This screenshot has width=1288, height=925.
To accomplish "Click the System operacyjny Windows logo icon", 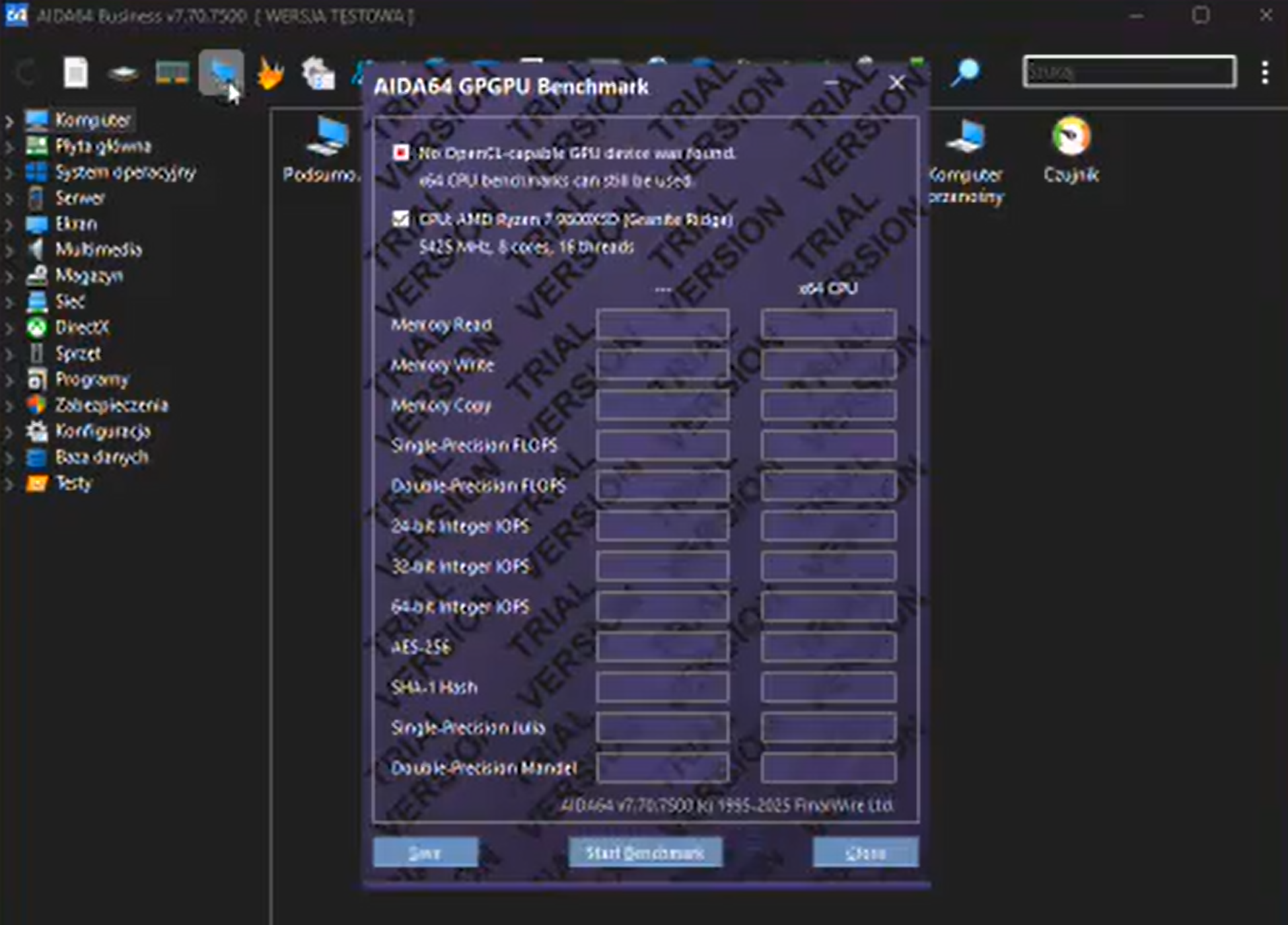I will [36, 172].
